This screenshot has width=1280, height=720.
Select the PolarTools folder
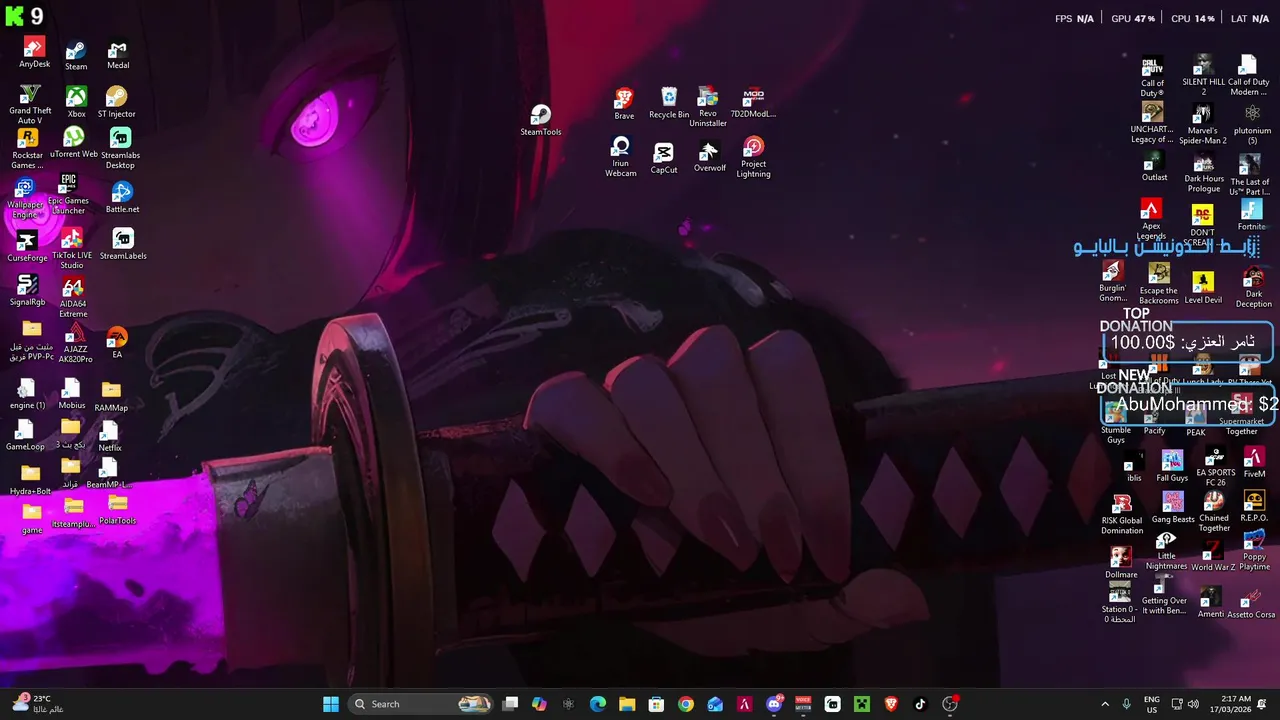(117, 509)
